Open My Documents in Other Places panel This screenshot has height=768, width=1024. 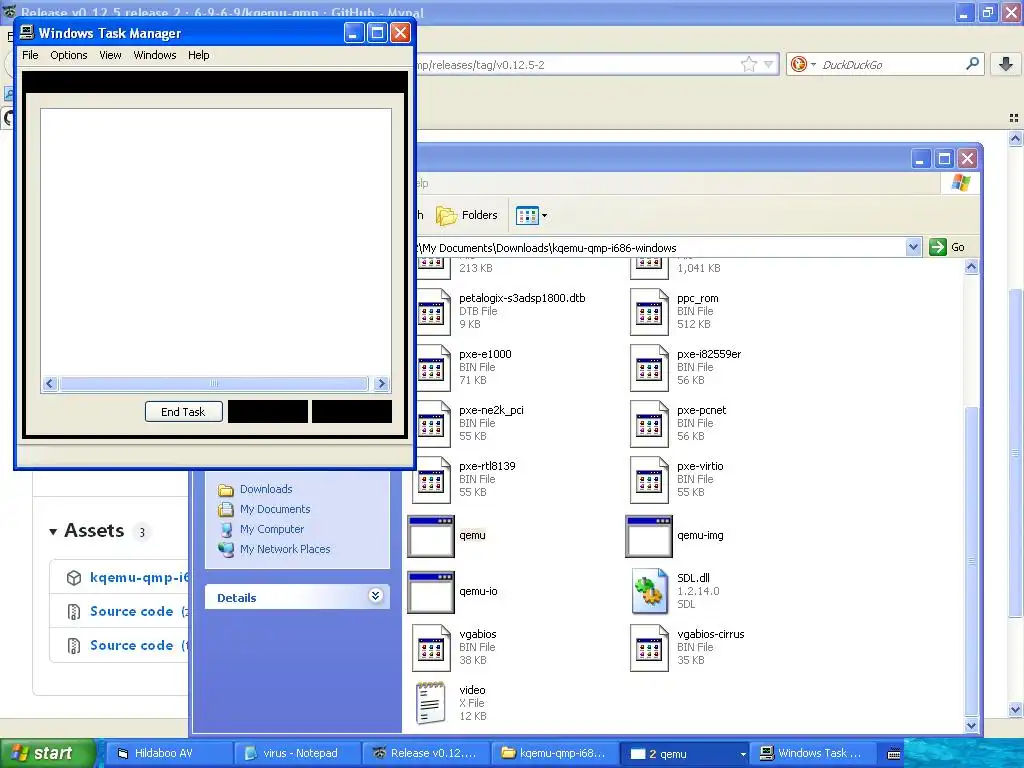[x=275, y=509]
